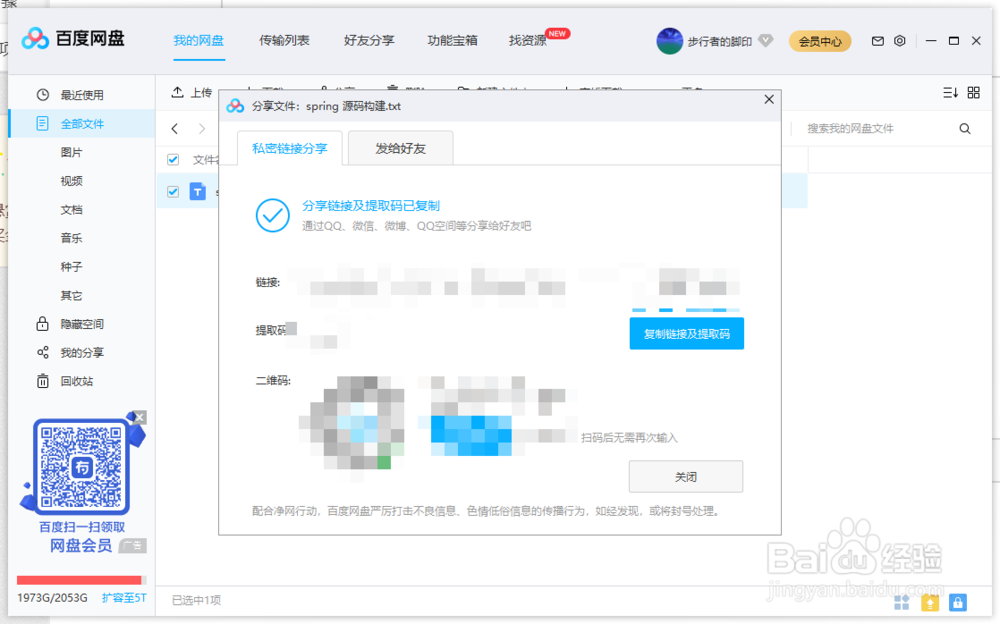Viewport: 1000px width, 624px height.
Task: Open the sort order icon
Action: tap(950, 93)
